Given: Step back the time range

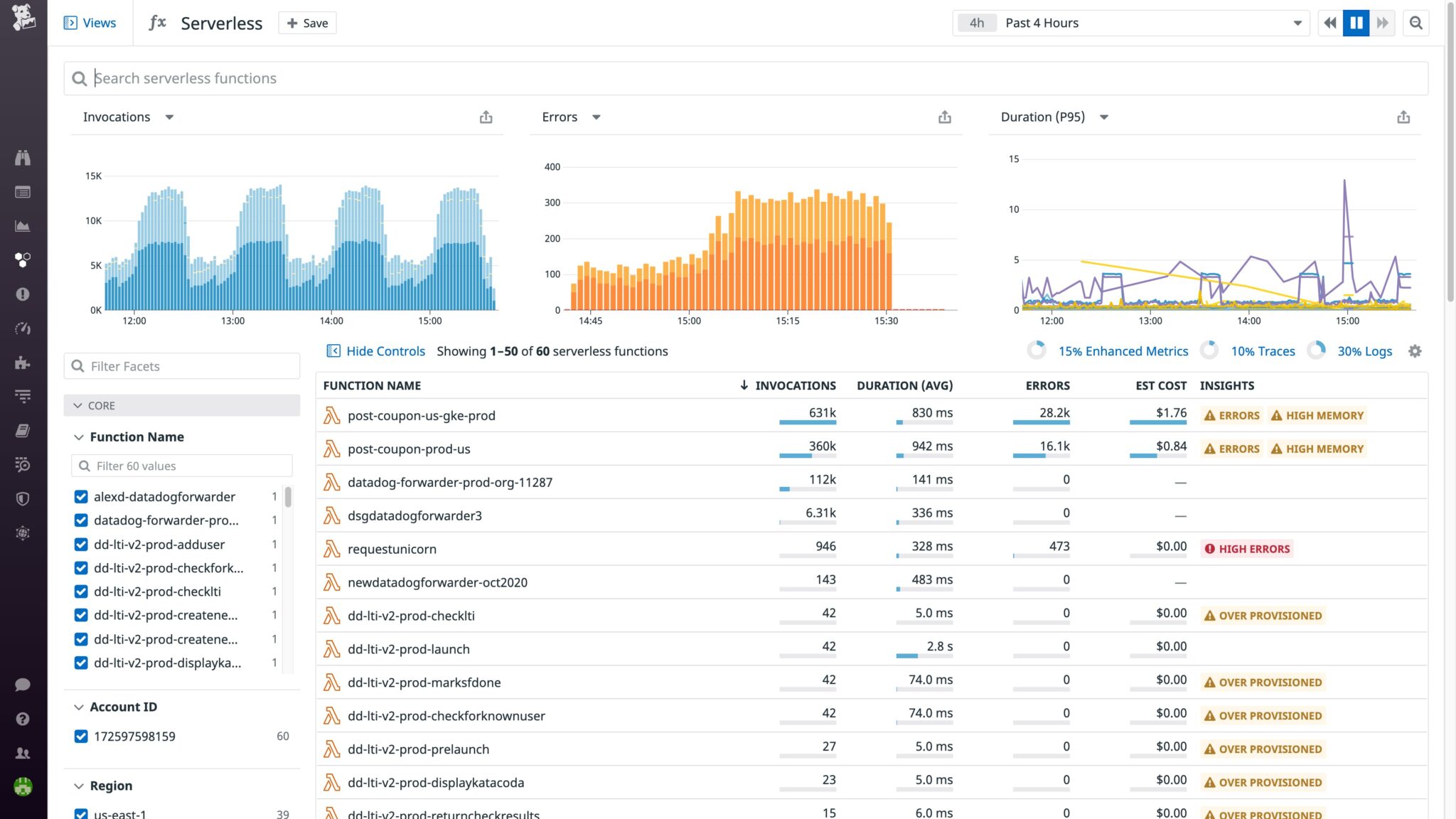Looking at the screenshot, I should point(1330,23).
